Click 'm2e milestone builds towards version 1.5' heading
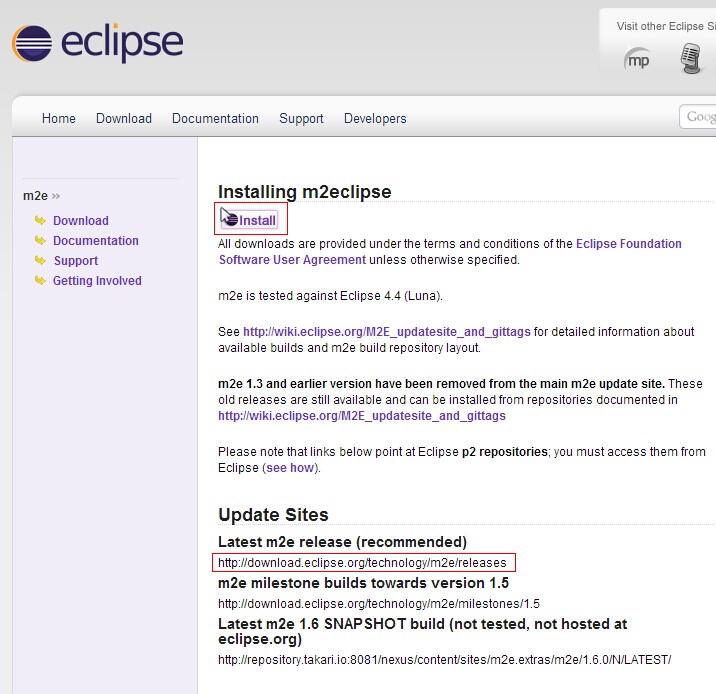716x694 pixels. (363, 583)
